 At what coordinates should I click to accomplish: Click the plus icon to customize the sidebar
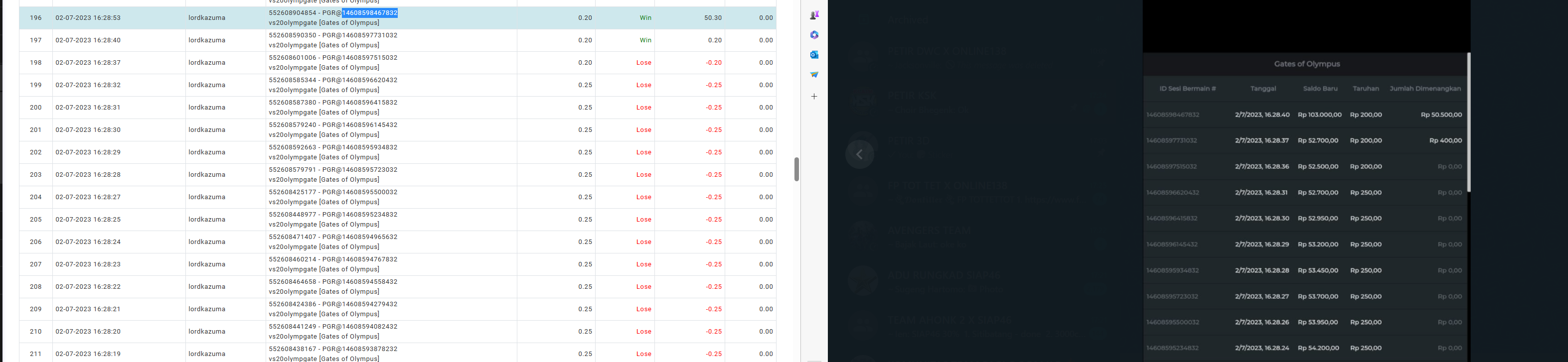814,96
